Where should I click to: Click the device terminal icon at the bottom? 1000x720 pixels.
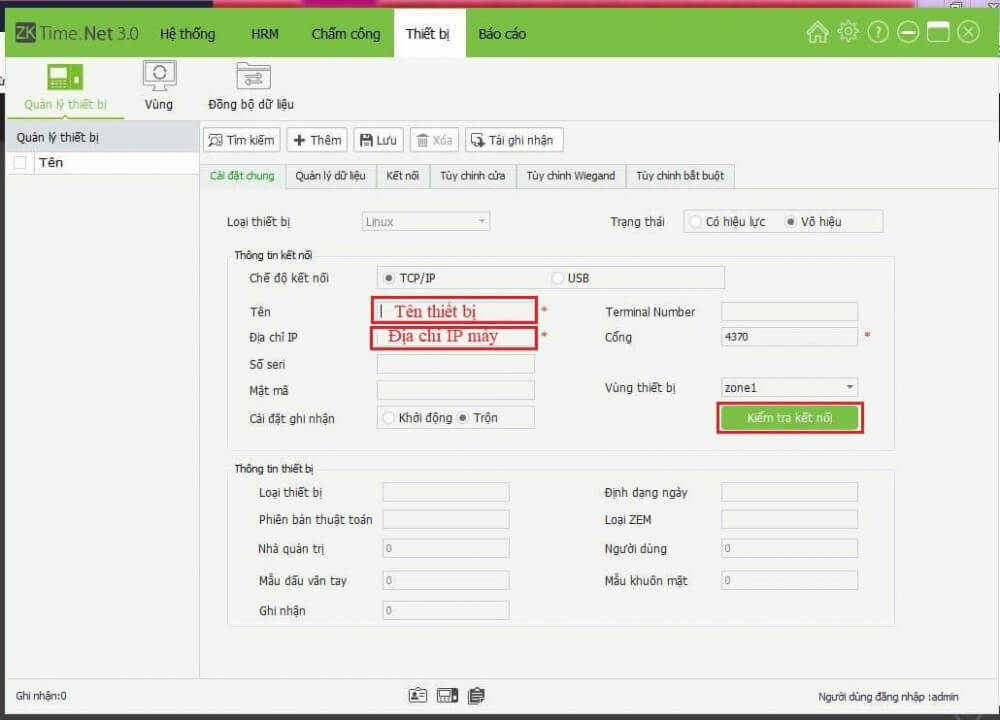click(446, 694)
